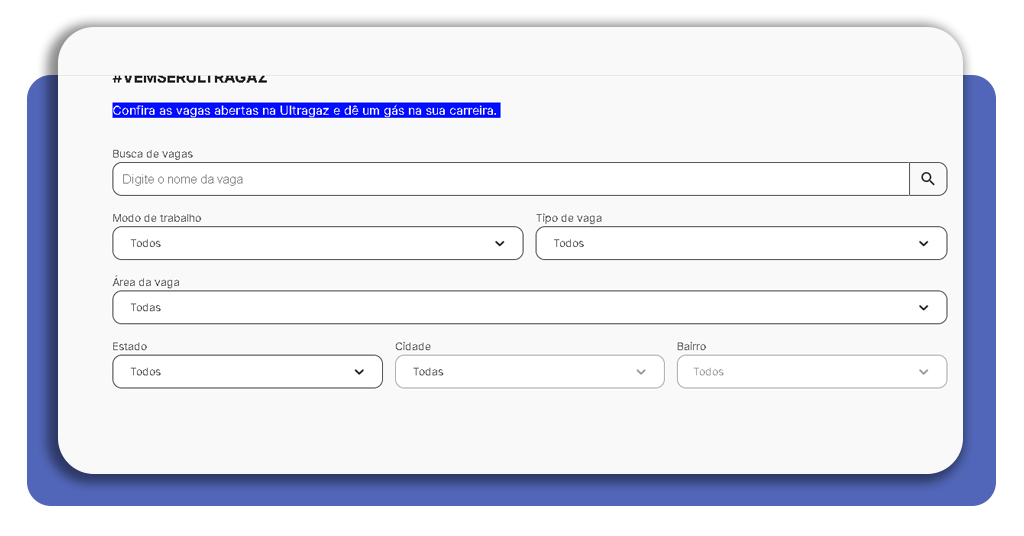Expand the Área da vaga 'Todas' combo box
Screen dimensions: 1024x536
(500, 307)
